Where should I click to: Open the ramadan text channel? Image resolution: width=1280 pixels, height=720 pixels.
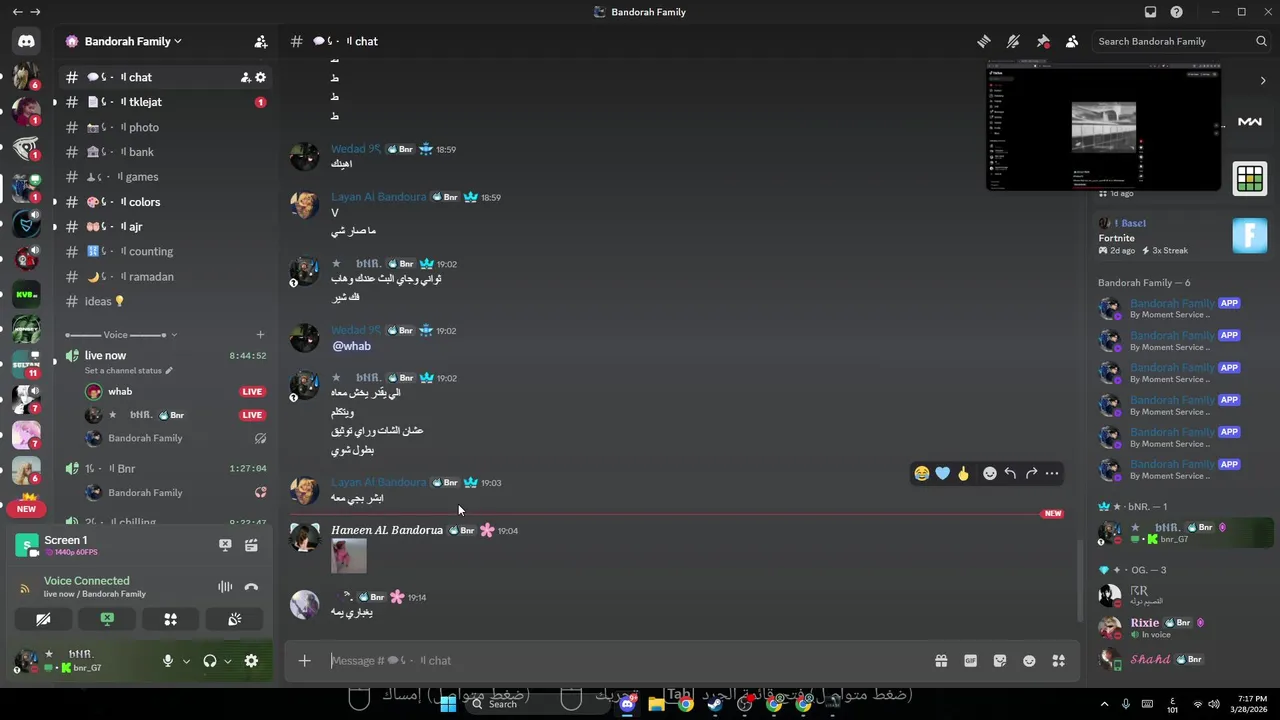[x=165, y=277]
